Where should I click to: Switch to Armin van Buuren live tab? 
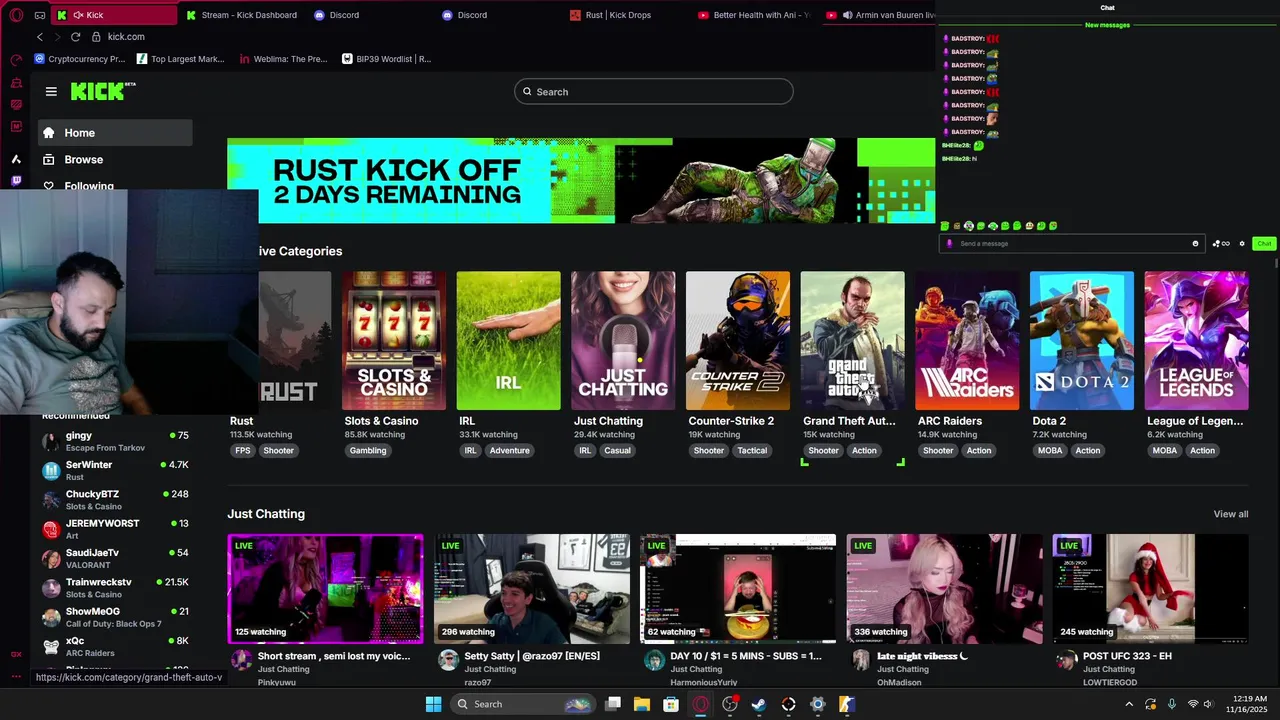tap(880, 15)
